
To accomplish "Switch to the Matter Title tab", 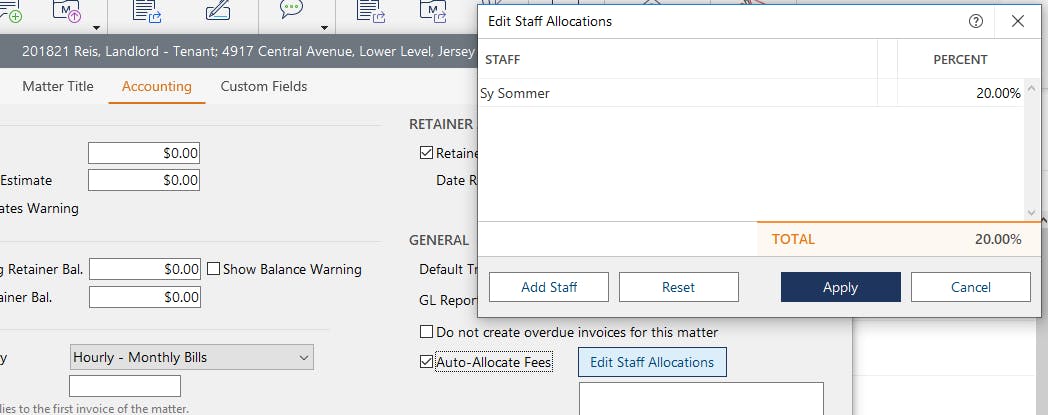I will point(58,87).
